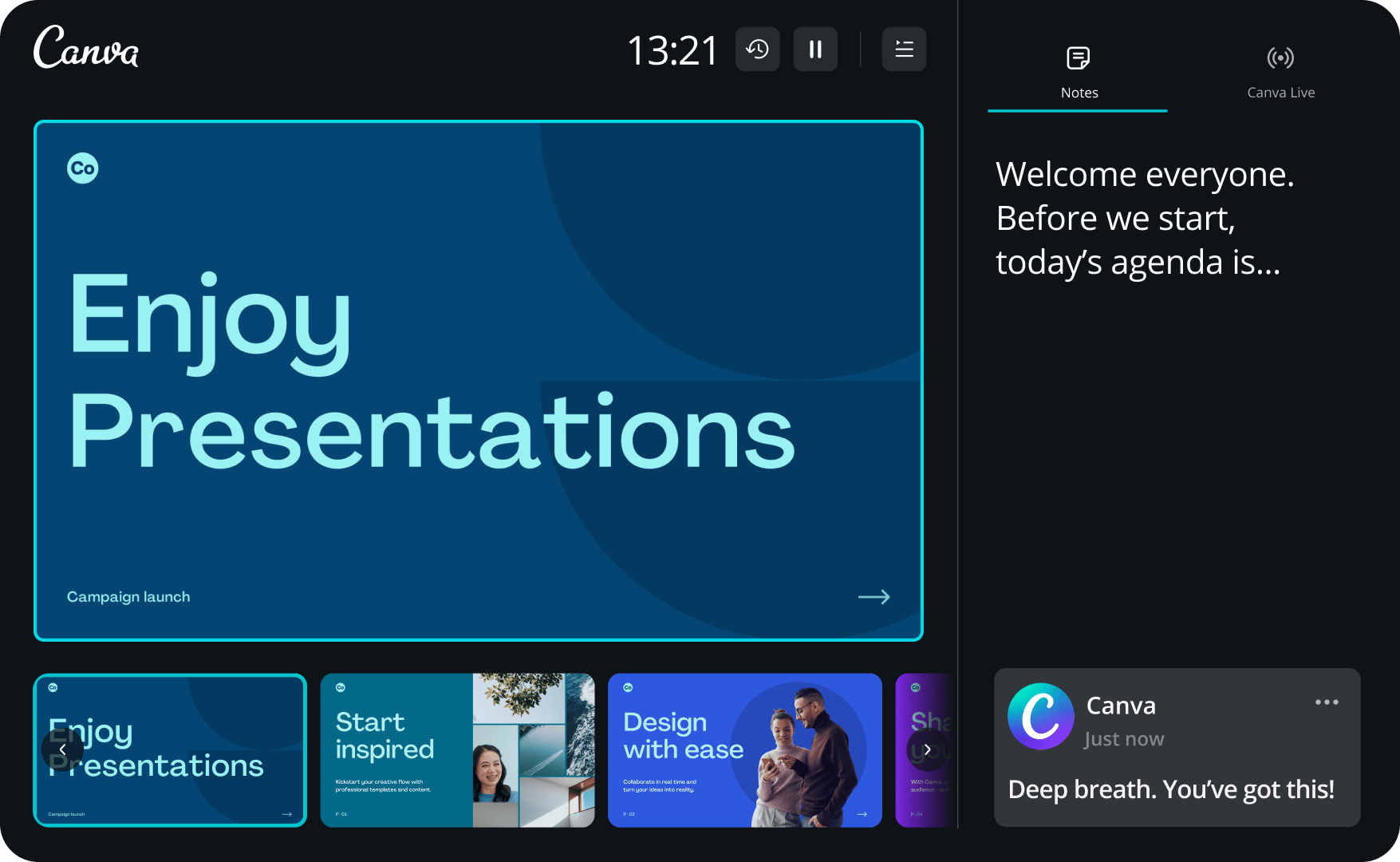Open the Deep breath notification message
This screenshot has width=1400, height=862.
[1170, 789]
